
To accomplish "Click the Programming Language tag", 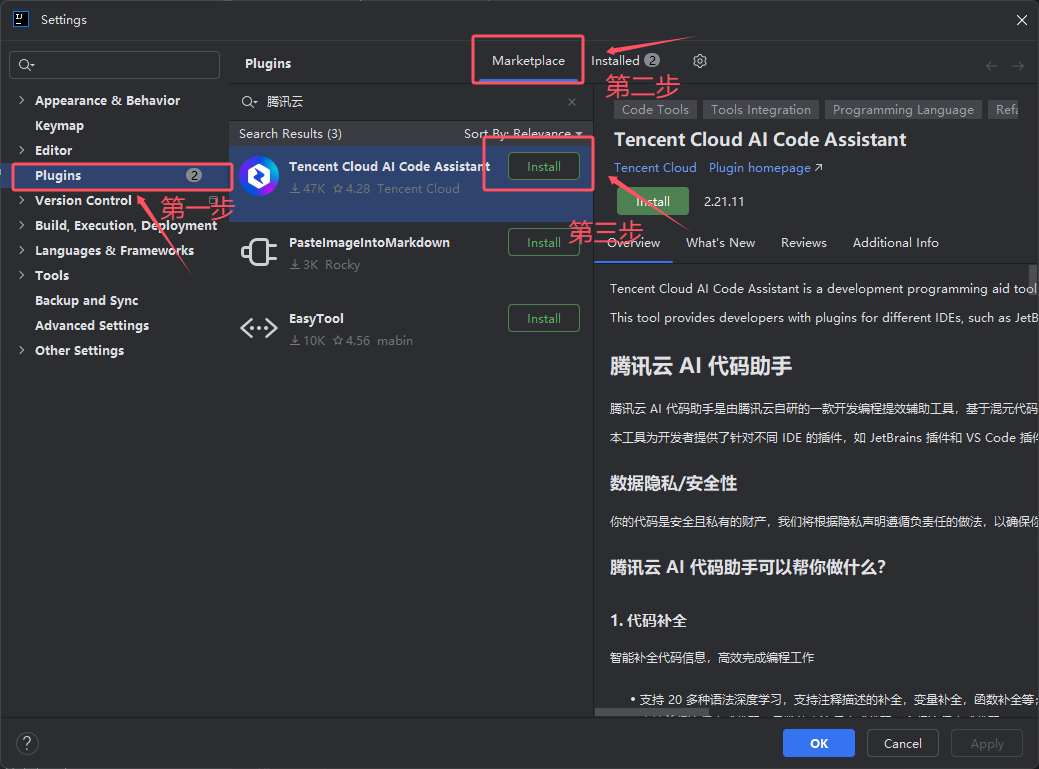I will [x=902, y=110].
